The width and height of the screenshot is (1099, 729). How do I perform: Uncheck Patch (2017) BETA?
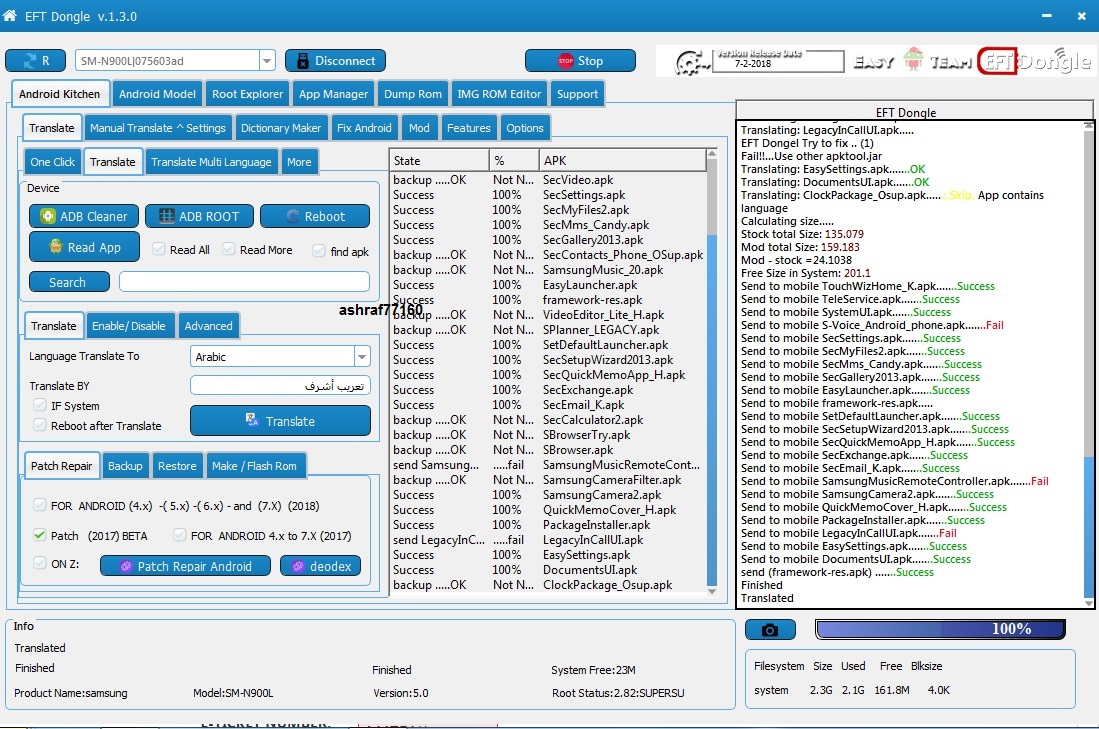click(x=40, y=536)
